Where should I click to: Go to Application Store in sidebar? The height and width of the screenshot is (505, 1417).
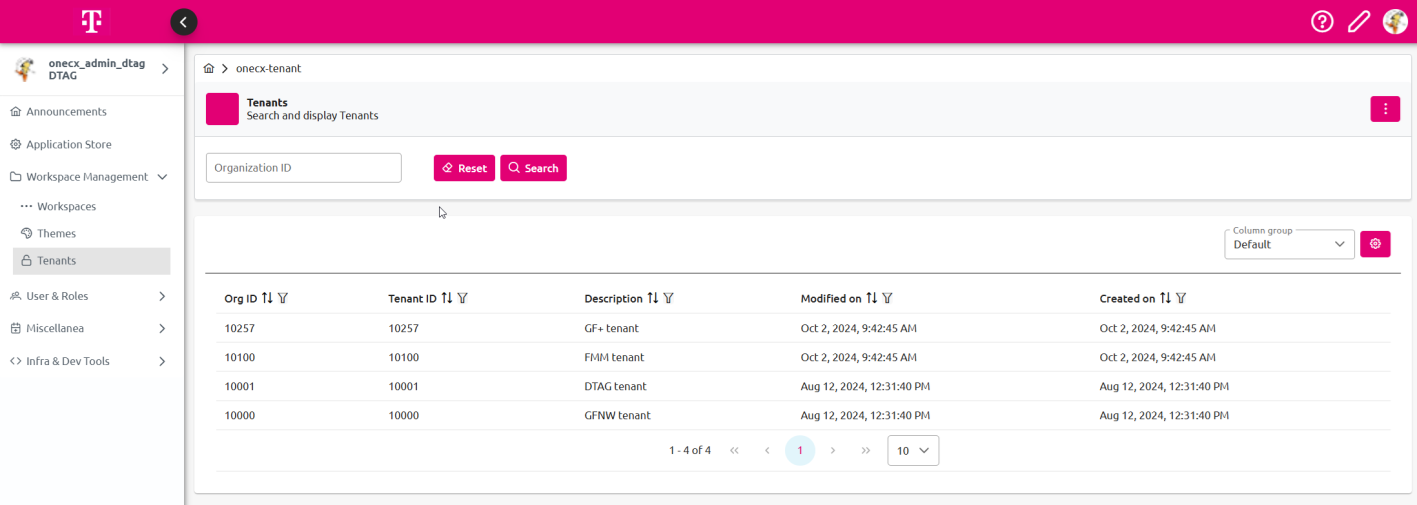tap(68, 144)
